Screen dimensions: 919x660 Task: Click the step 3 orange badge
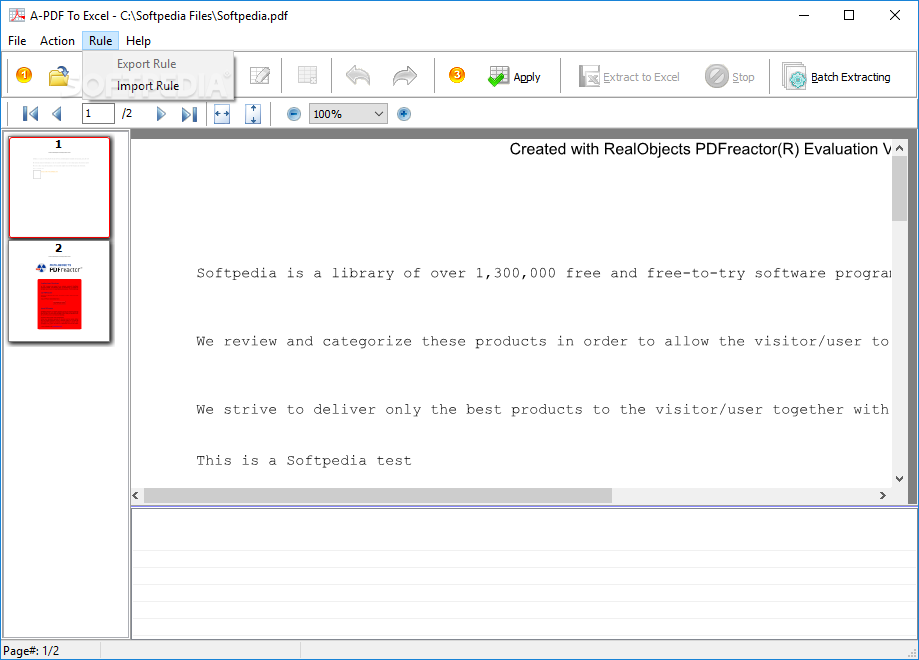click(457, 75)
